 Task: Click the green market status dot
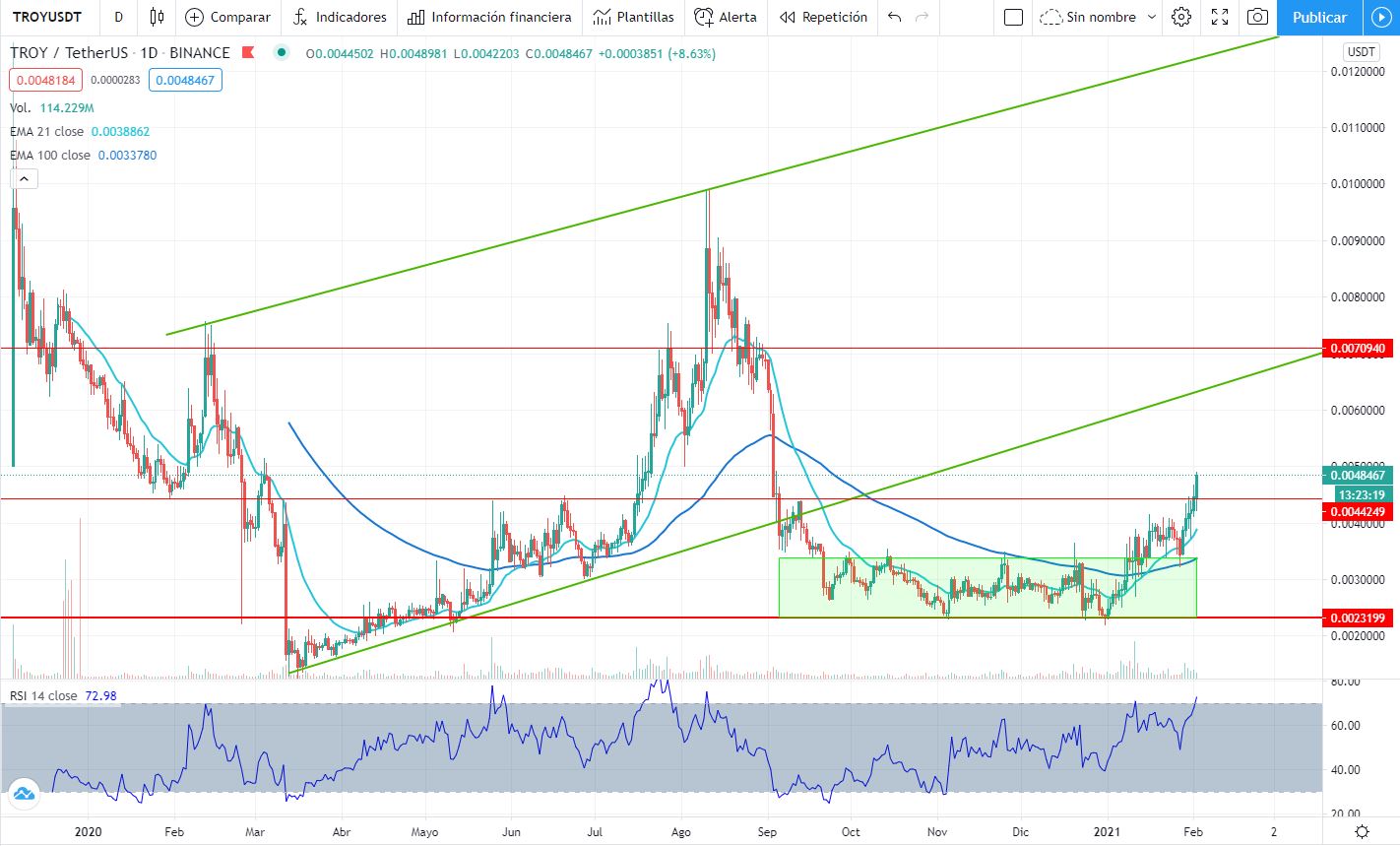pyautogui.click(x=283, y=53)
